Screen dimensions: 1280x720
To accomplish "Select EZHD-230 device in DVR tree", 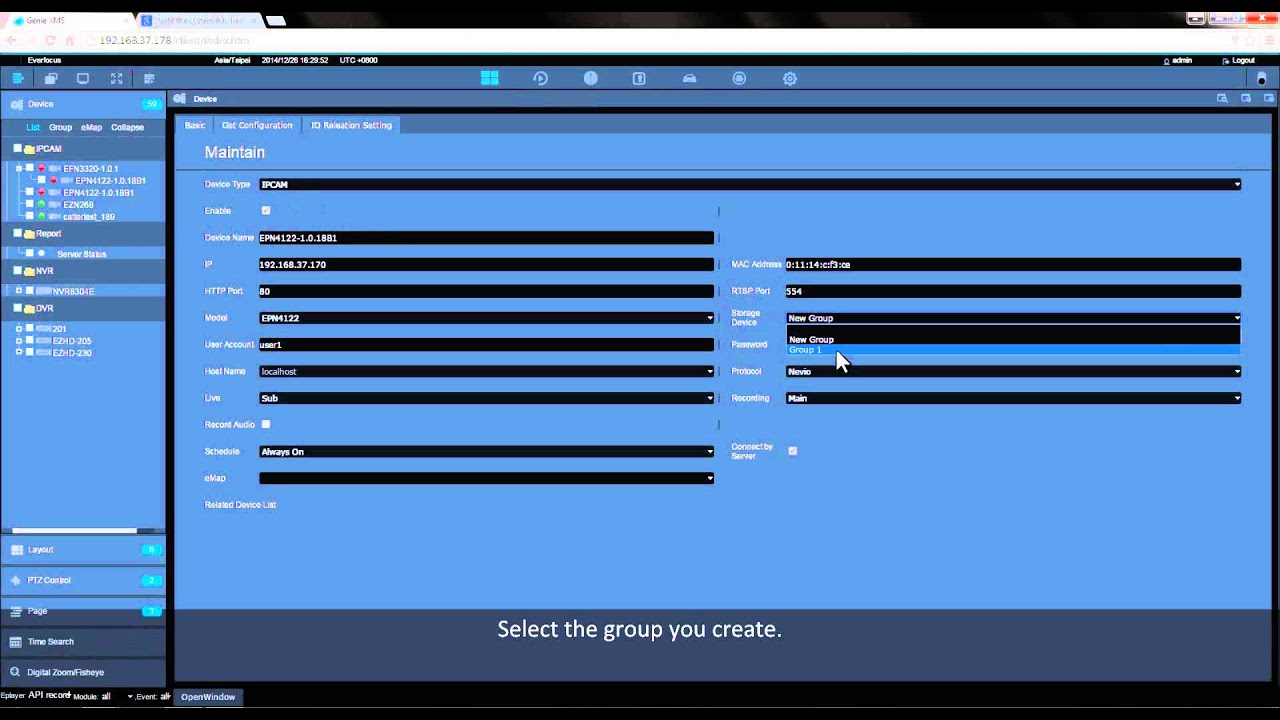I will coord(72,353).
